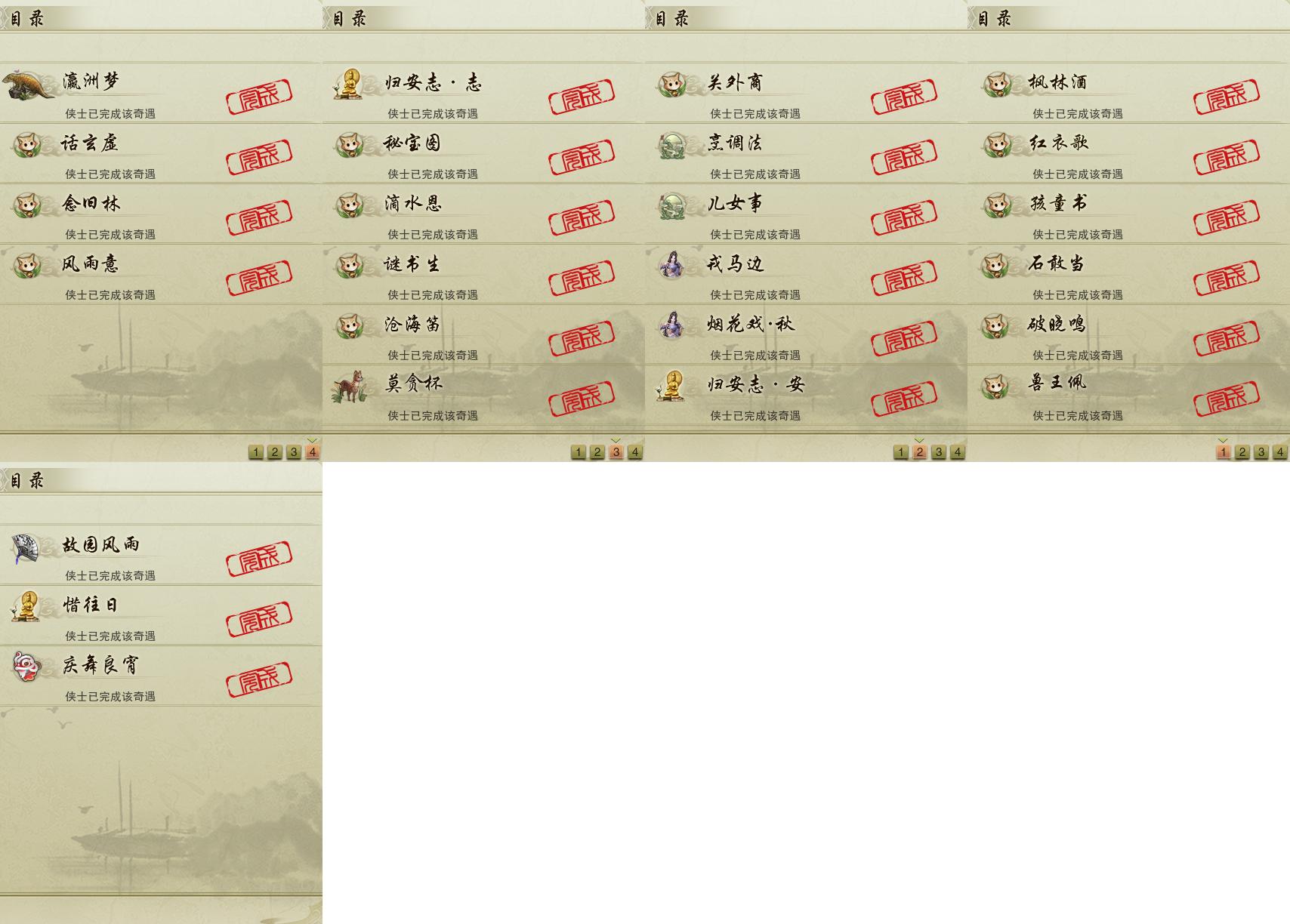Viewport: 1290px width, 924px height.
Task: Click the pangolin icon beside 瀛洲梦
Action: click(28, 85)
